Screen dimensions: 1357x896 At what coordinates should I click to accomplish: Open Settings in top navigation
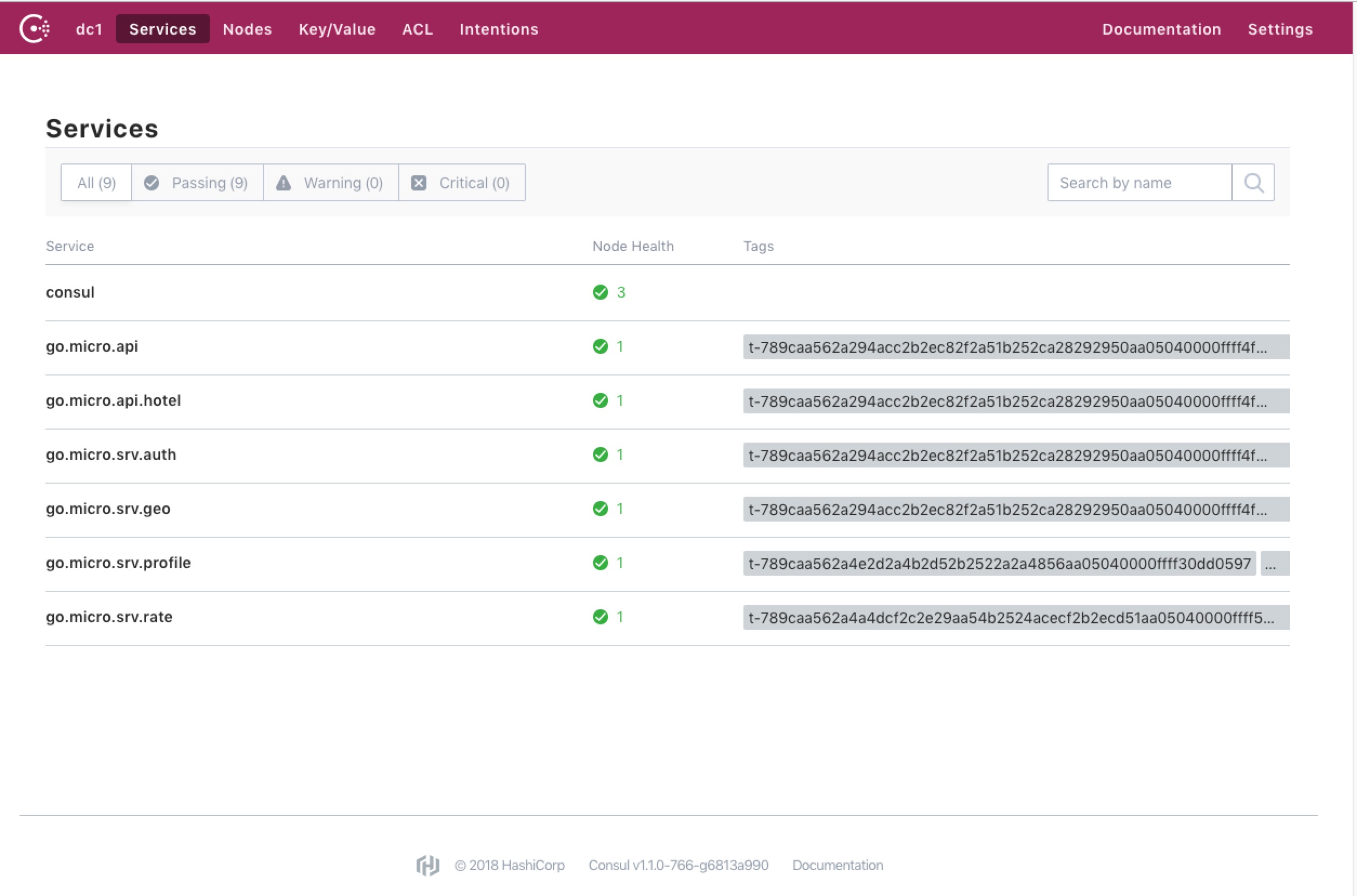point(1280,29)
